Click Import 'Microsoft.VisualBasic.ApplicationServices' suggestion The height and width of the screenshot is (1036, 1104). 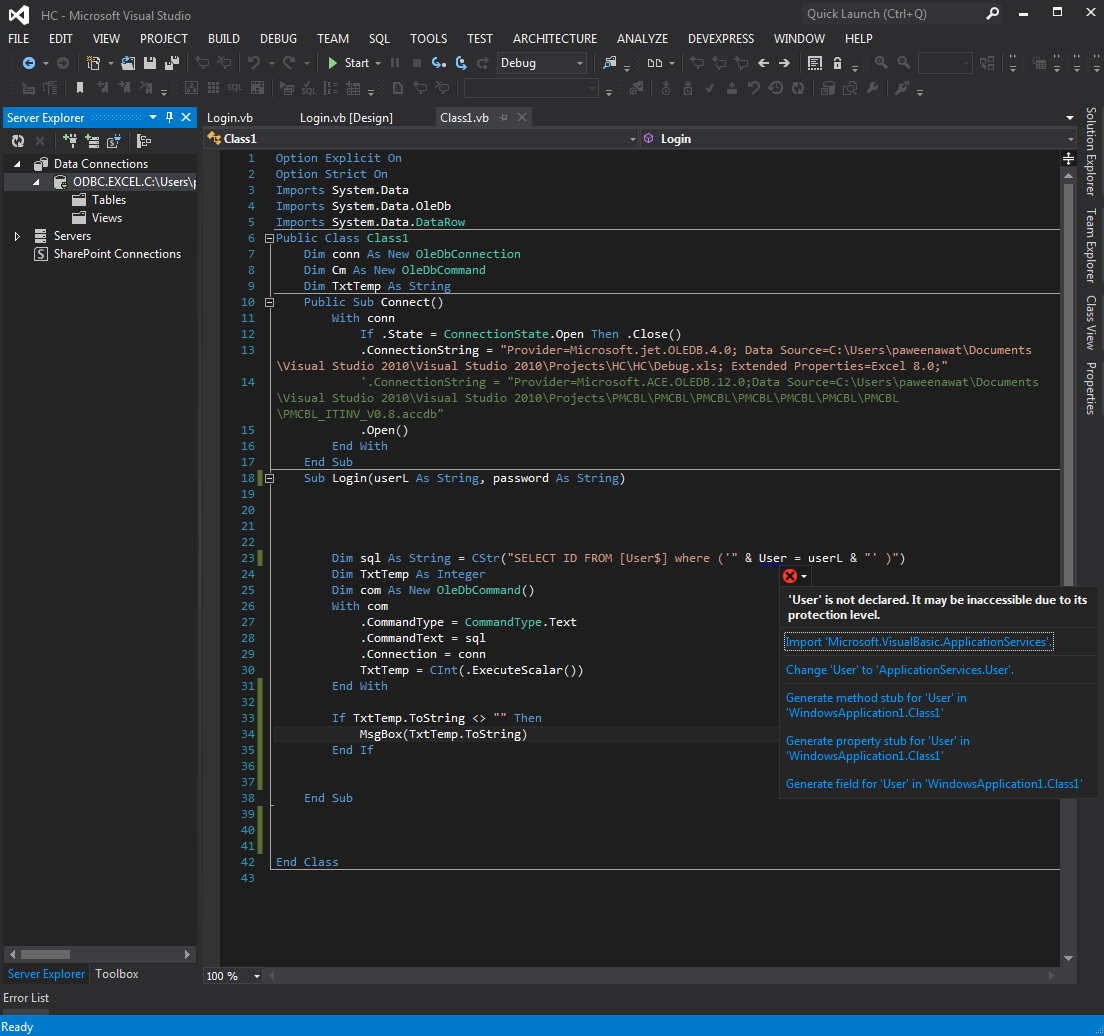(x=919, y=642)
